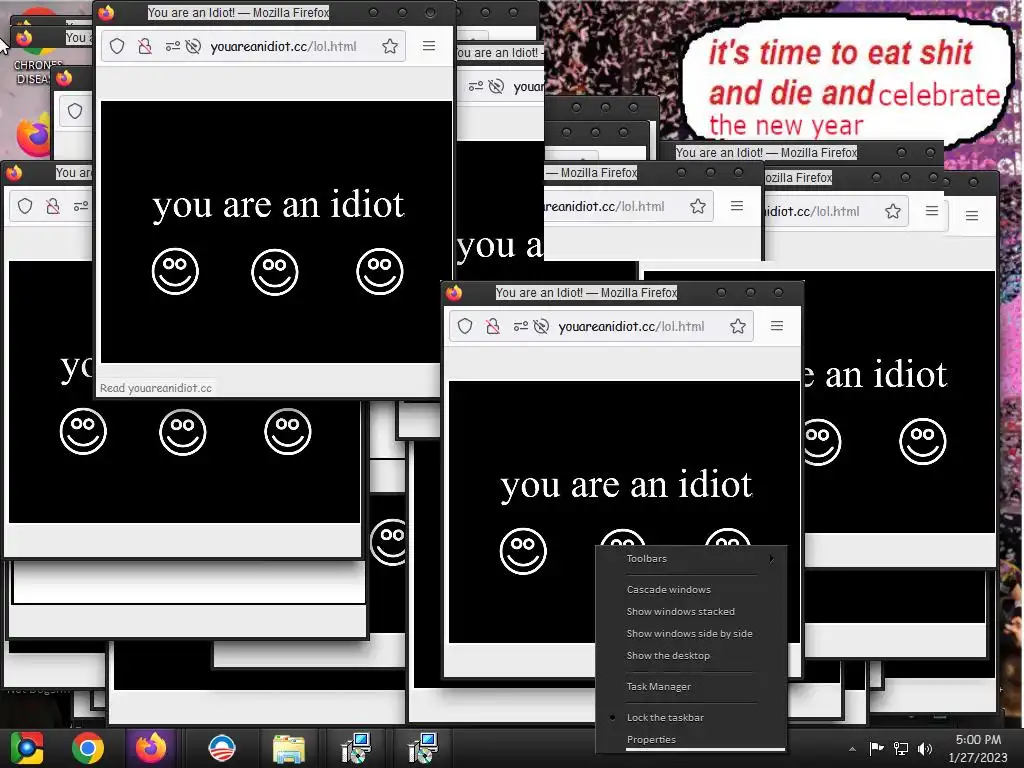Open the hamburger menu in the Firefox window showing the context menu
This screenshot has height=768, width=1024.
tap(776, 325)
